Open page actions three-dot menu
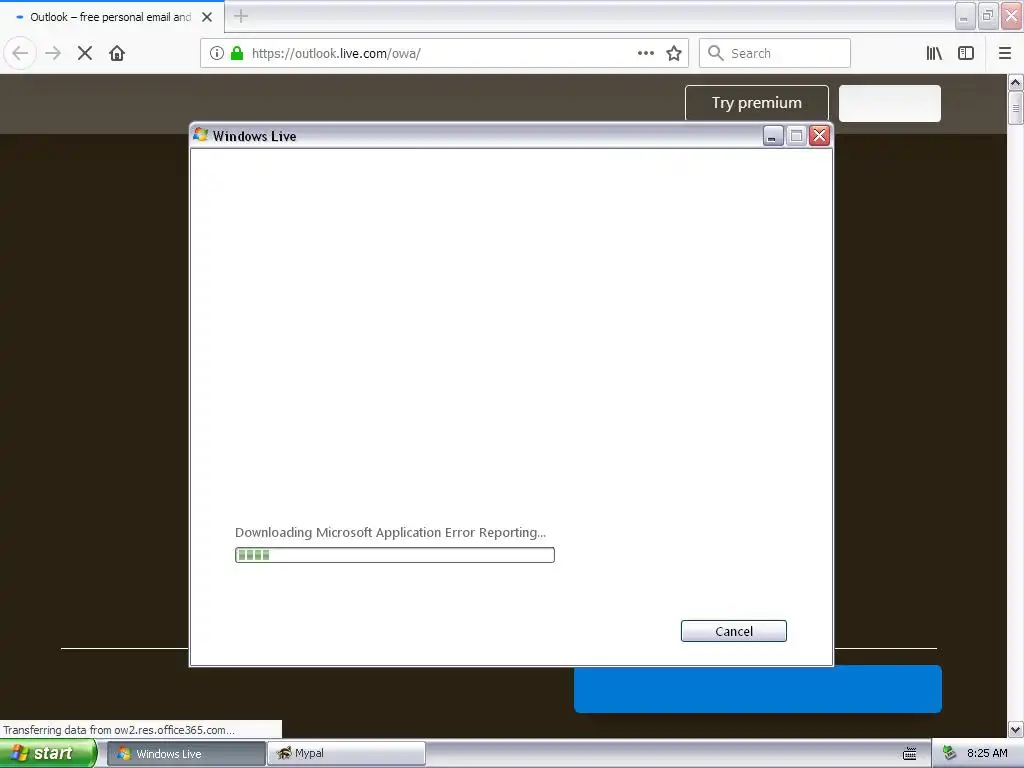 [646, 53]
